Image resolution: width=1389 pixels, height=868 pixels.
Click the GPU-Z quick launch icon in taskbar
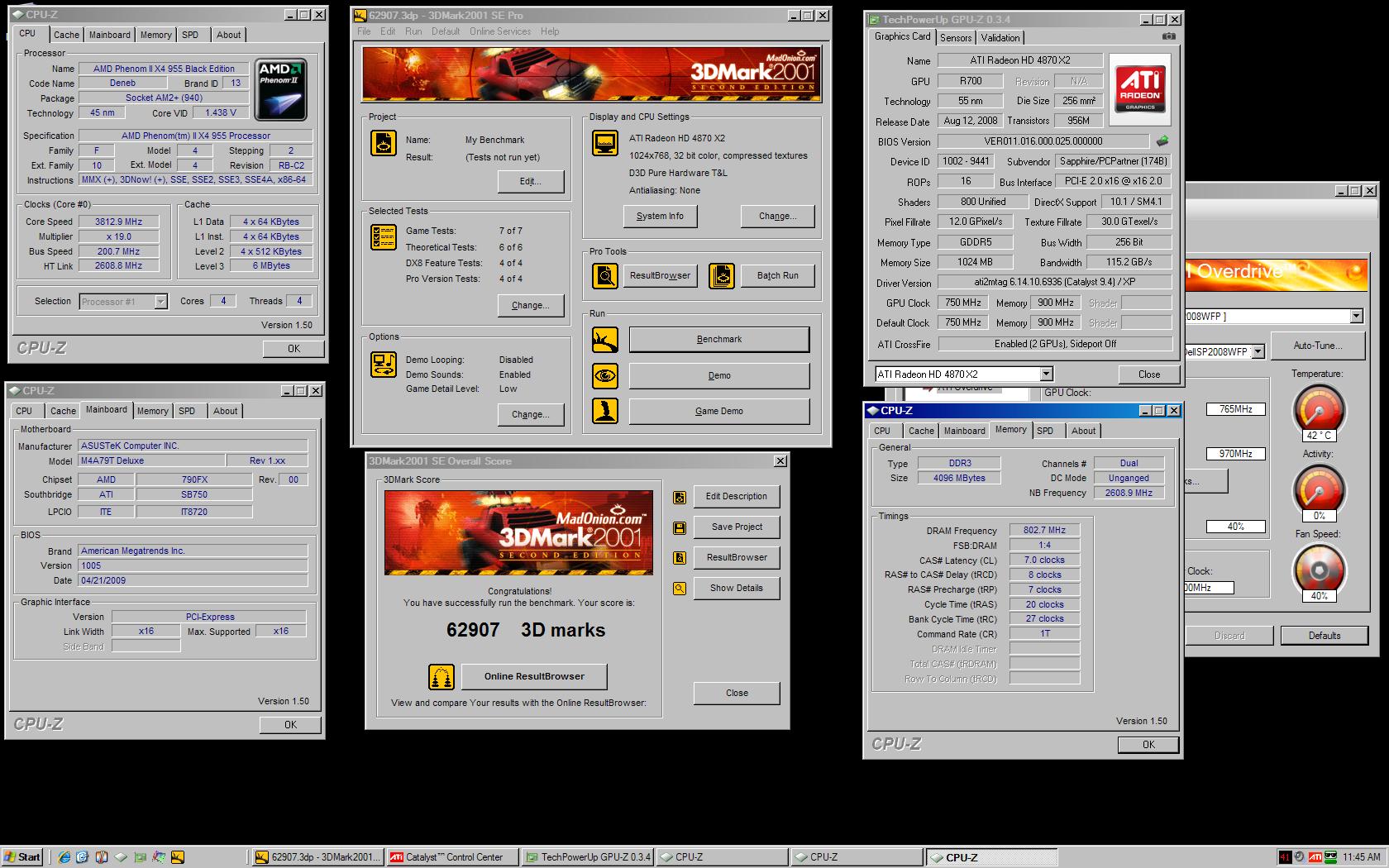tap(140, 857)
